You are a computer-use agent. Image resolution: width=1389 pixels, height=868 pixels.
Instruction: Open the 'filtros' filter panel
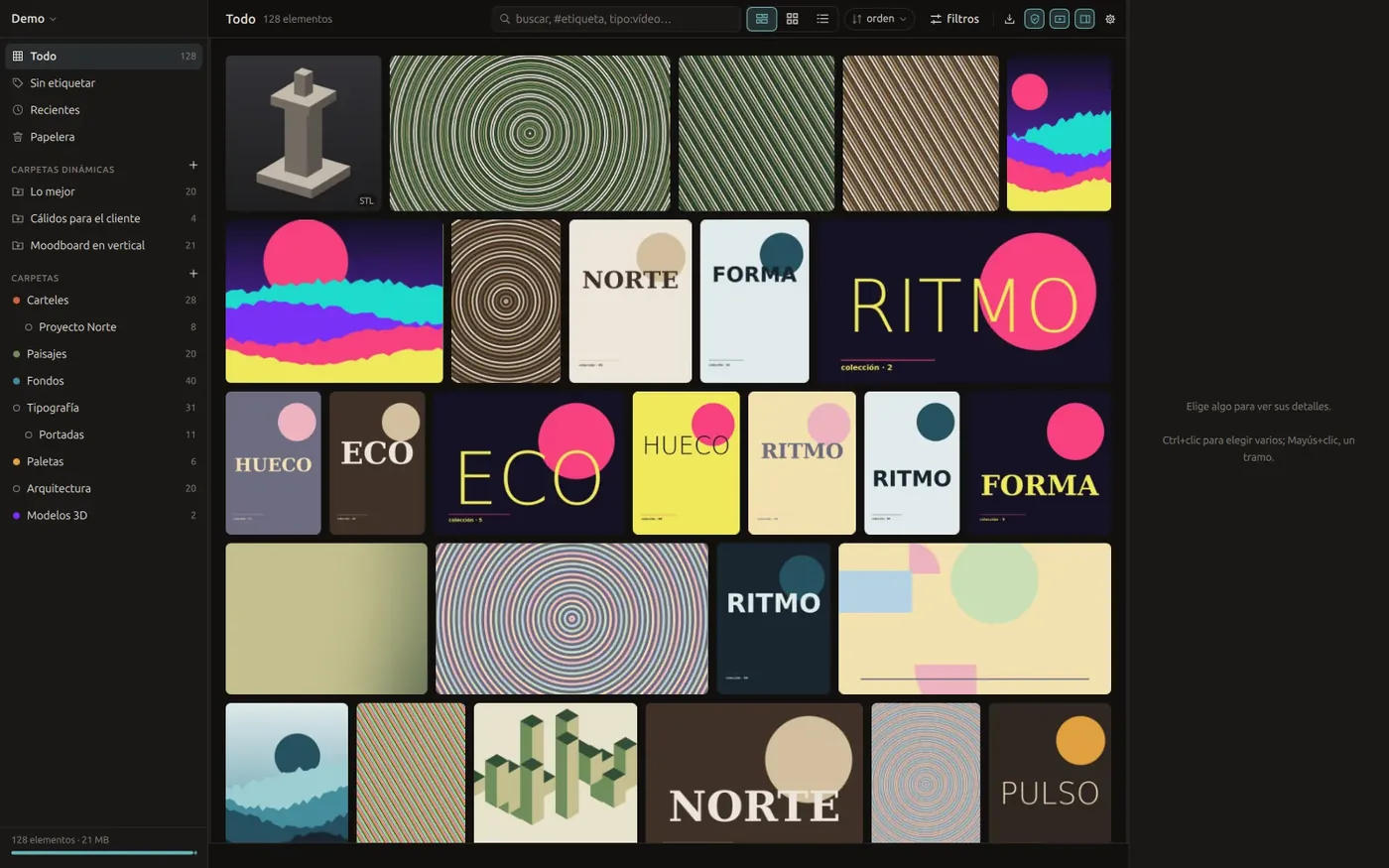tap(954, 19)
